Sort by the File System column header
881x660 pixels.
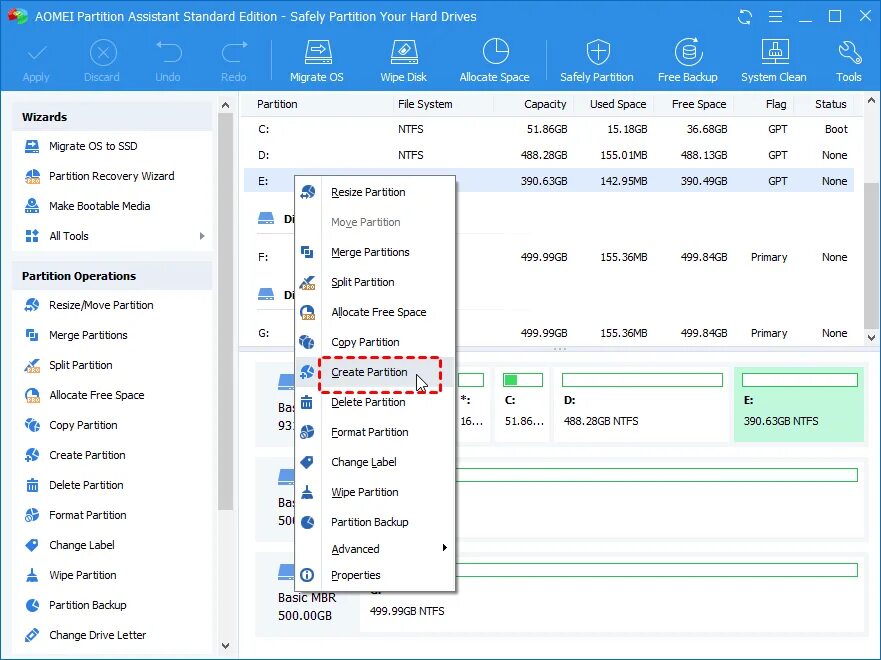pyautogui.click(x=425, y=104)
